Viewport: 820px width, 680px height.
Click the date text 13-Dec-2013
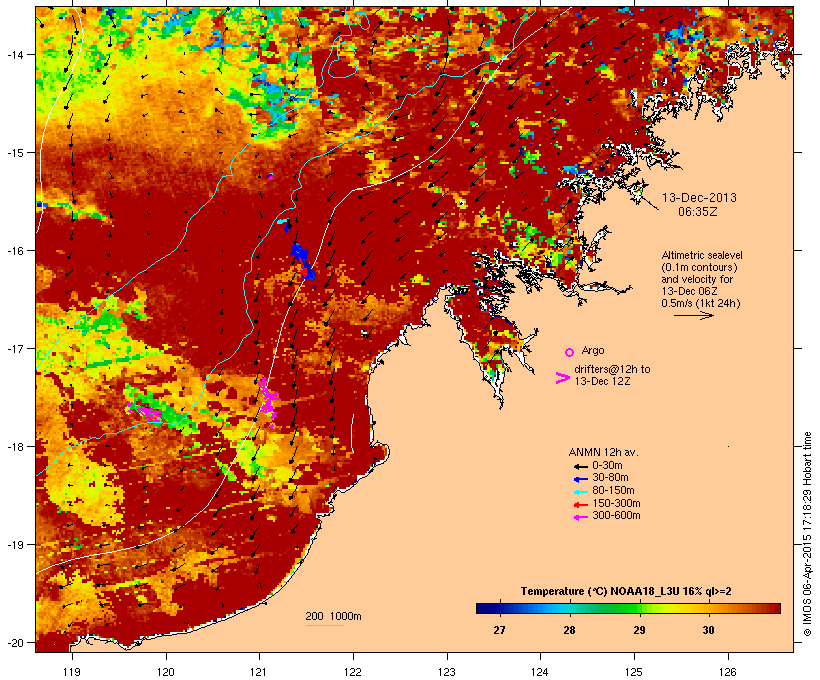[699, 198]
